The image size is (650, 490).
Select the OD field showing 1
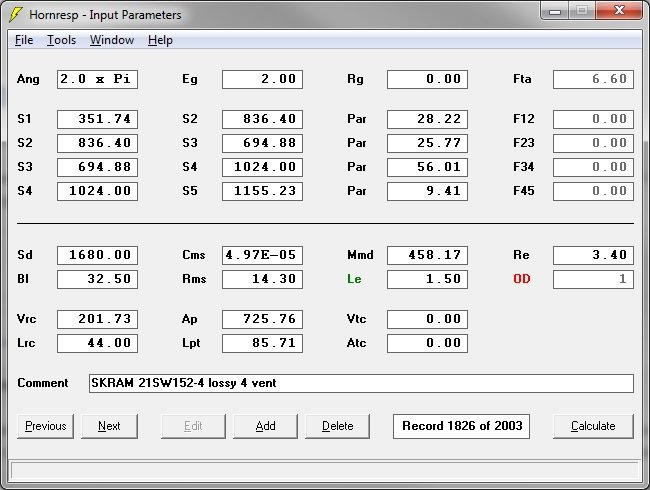[x=593, y=279]
